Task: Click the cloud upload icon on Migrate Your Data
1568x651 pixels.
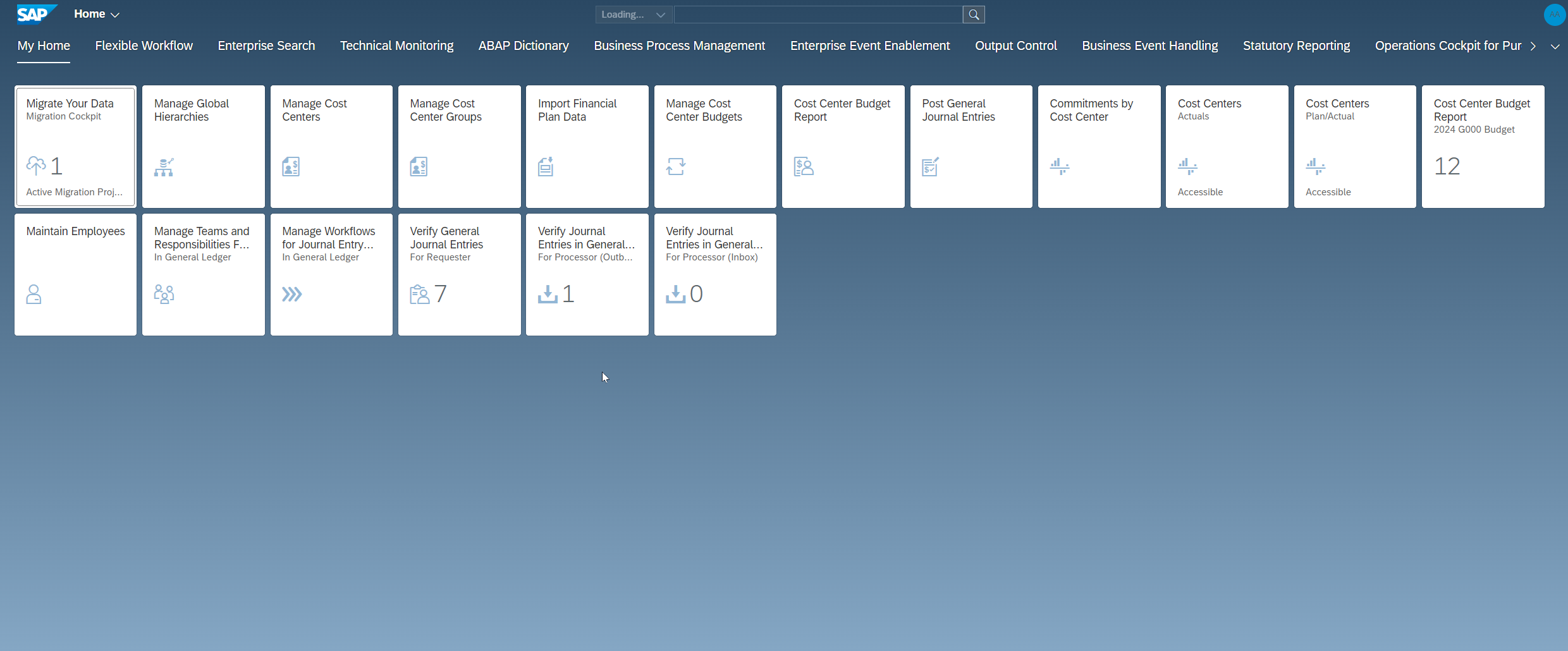Action: pyautogui.click(x=36, y=166)
